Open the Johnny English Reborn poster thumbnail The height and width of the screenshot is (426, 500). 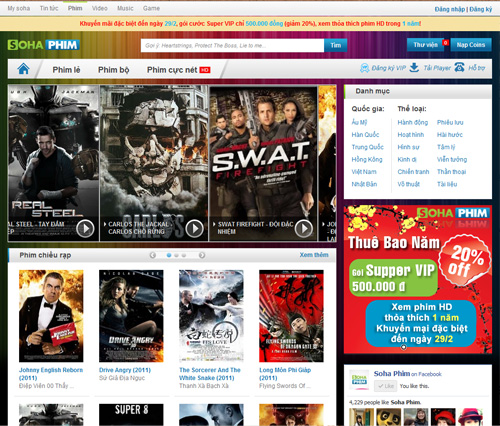(x=51, y=316)
